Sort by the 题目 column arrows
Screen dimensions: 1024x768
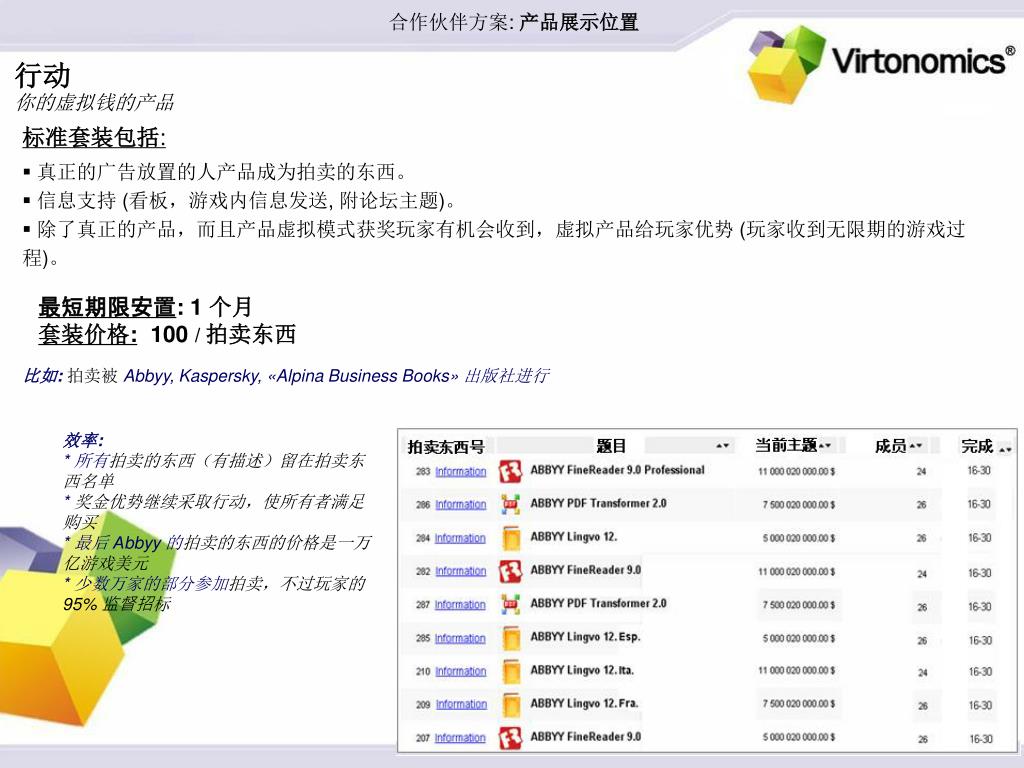[722, 445]
